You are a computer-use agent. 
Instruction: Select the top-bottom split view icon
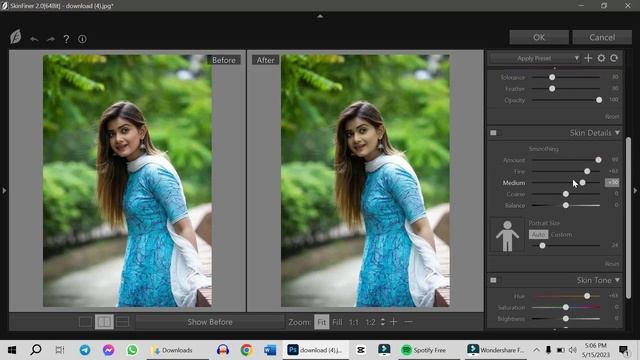click(x=122, y=322)
